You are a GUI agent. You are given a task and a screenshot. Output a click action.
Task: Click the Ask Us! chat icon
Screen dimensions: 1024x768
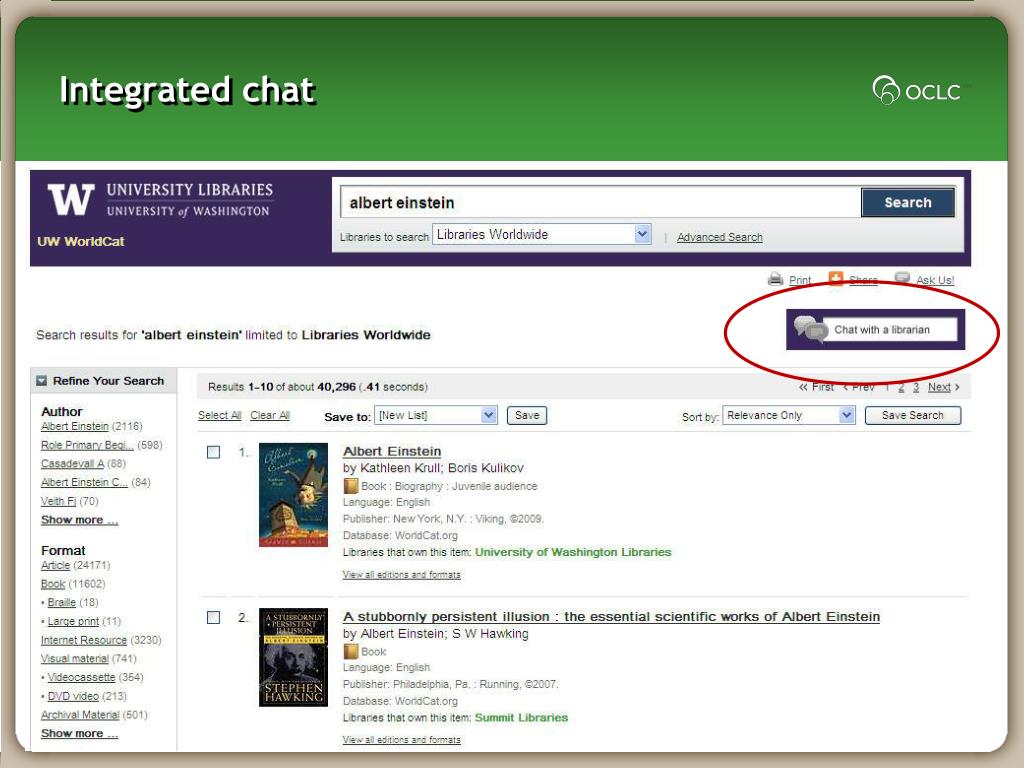coord(902,278)
